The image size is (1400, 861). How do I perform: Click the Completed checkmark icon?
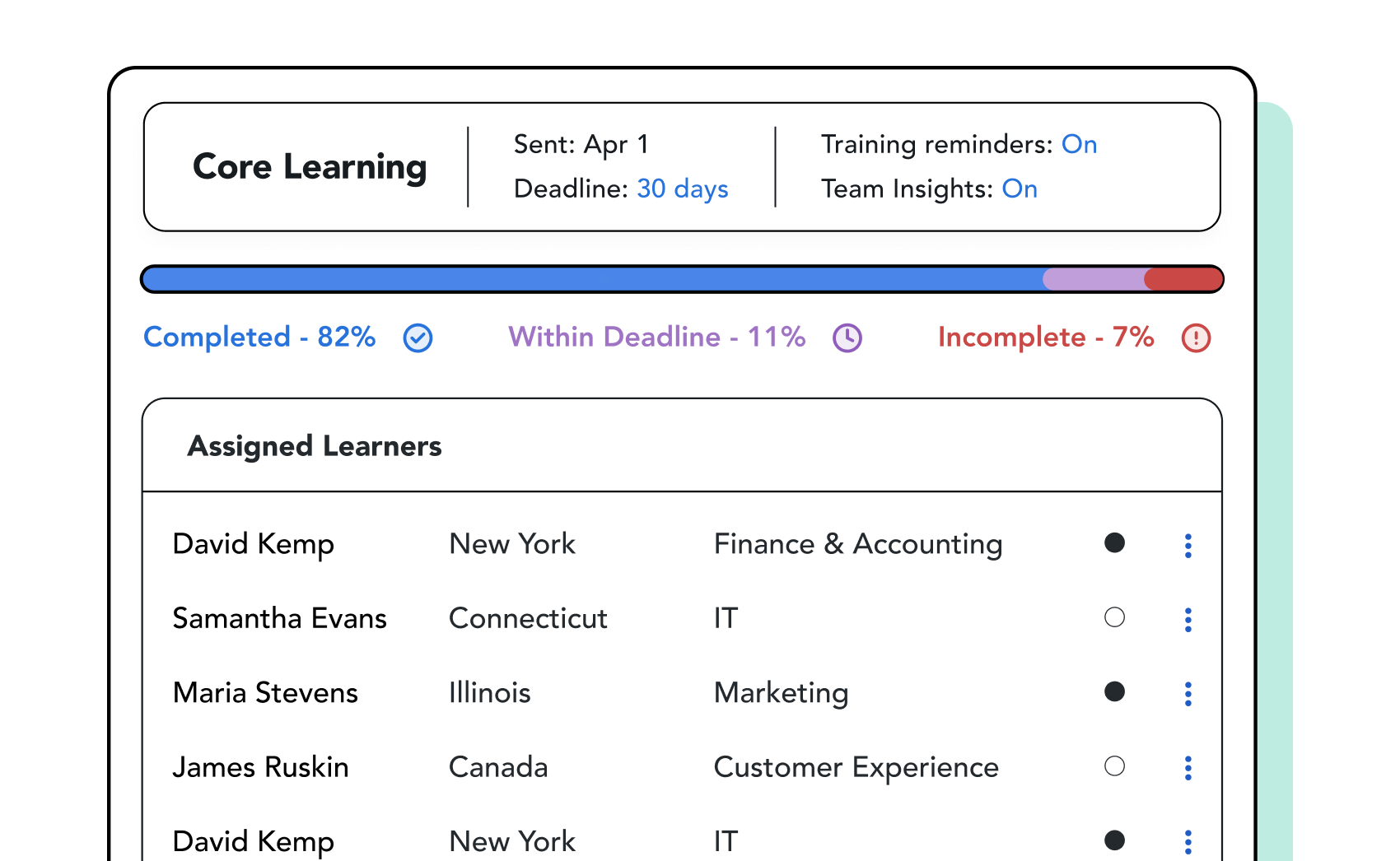pyautogui.click(x=418, y=338)
